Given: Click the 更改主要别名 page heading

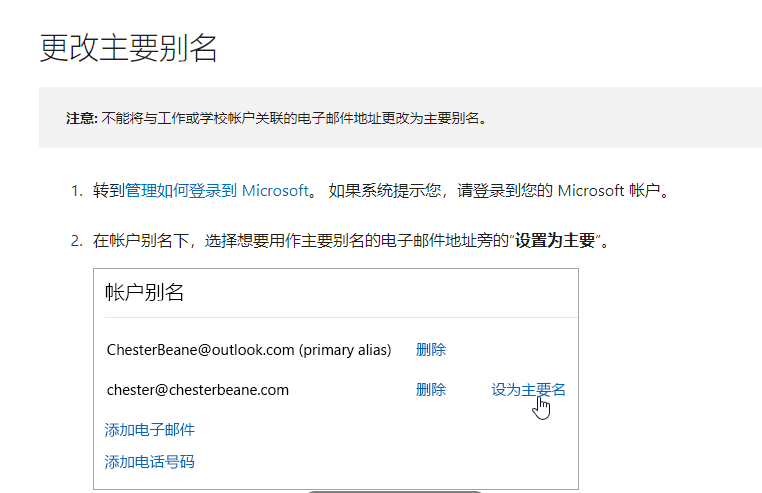Looking at the screenshot, I should [128, 48].
